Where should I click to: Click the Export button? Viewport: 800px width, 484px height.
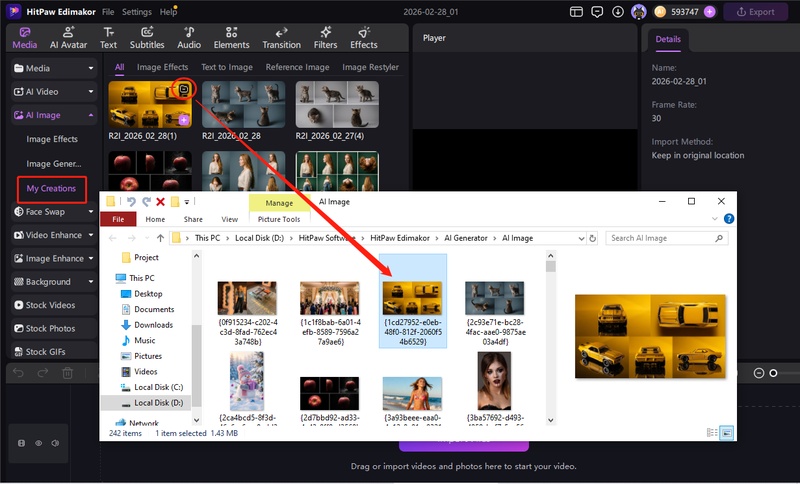pos(756,12)
